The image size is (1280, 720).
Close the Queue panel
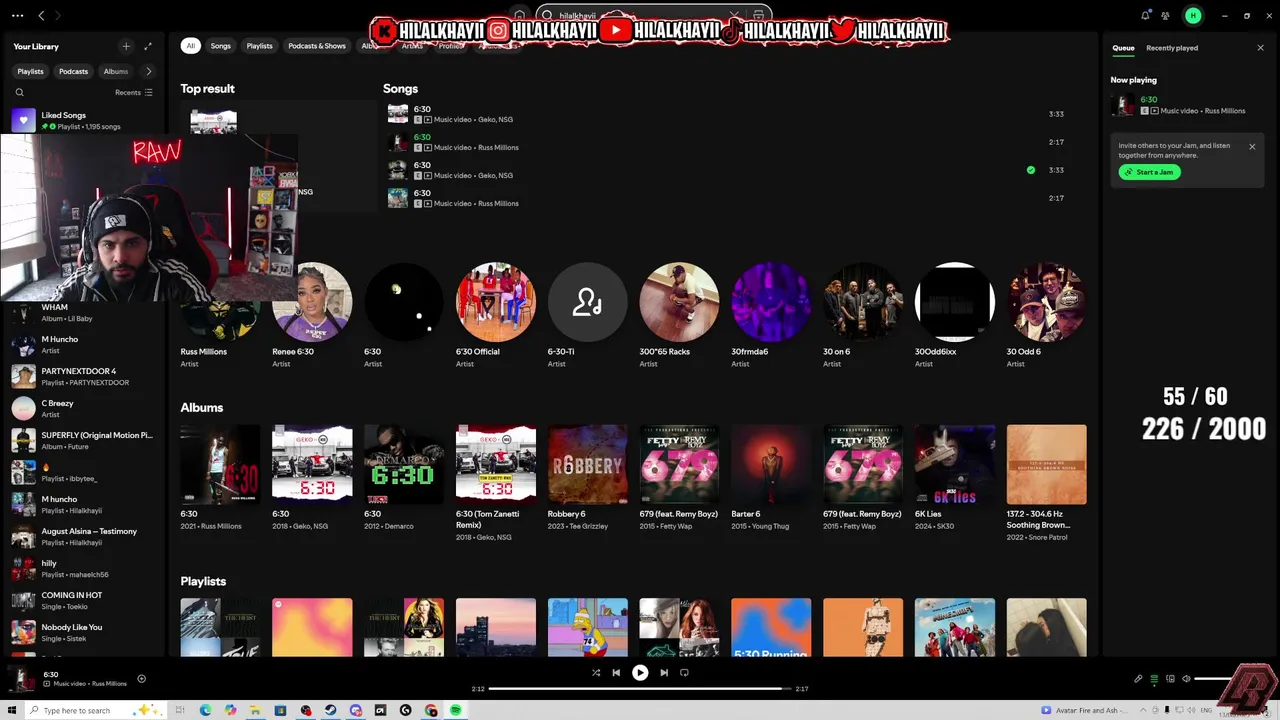[1260, 48]
